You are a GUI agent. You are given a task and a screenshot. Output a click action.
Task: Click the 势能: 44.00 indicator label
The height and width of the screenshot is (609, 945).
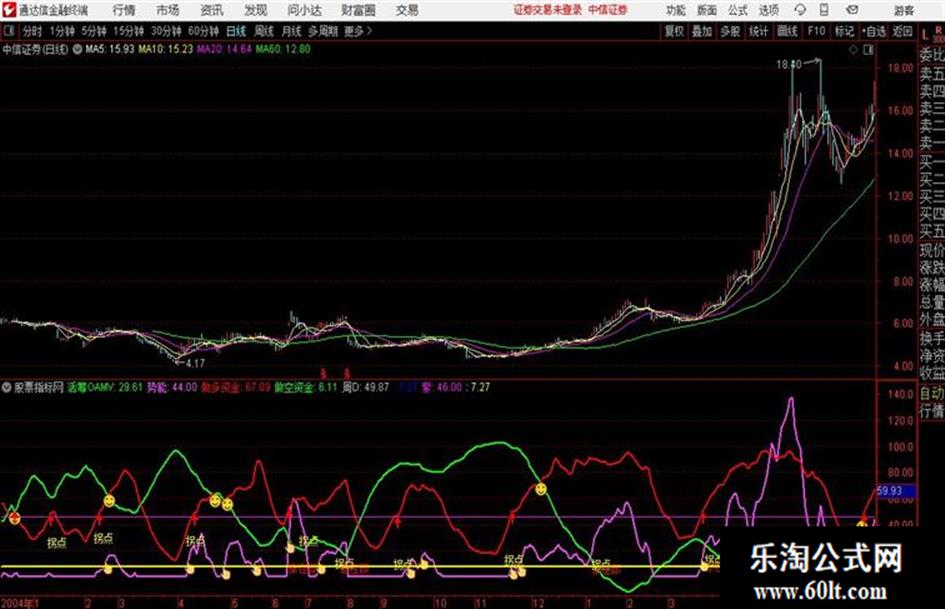tap(172, 387)
